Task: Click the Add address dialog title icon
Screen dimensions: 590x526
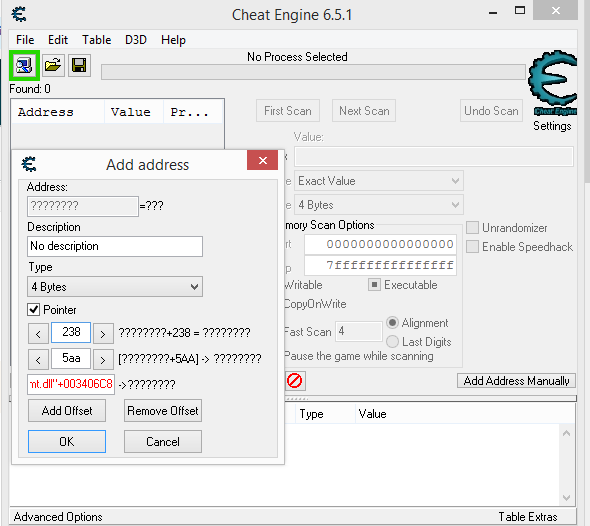Action: pyautogui.click(x=29, y=164)
